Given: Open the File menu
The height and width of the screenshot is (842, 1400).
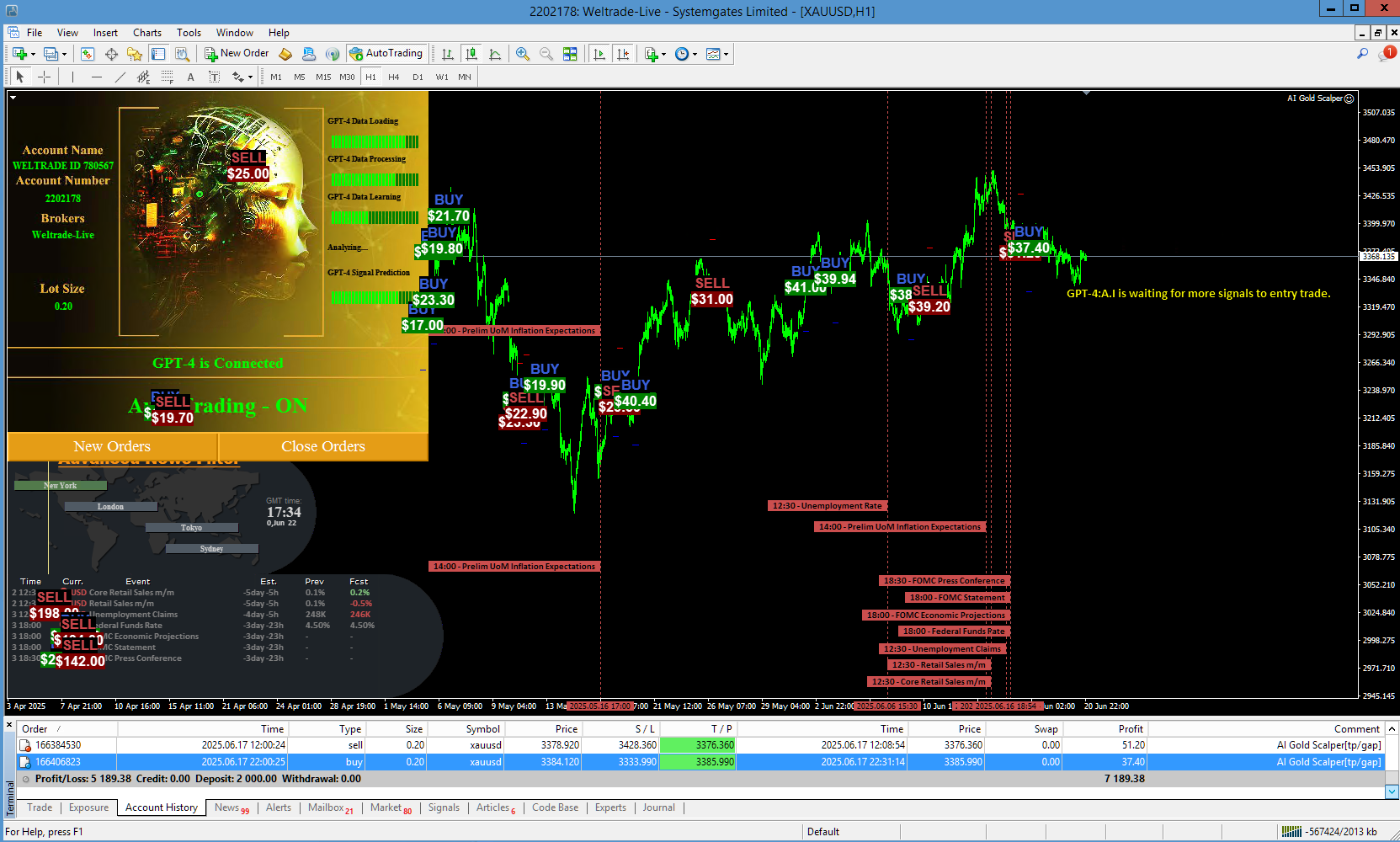Looking at the screenshot, I should [35, 33].
